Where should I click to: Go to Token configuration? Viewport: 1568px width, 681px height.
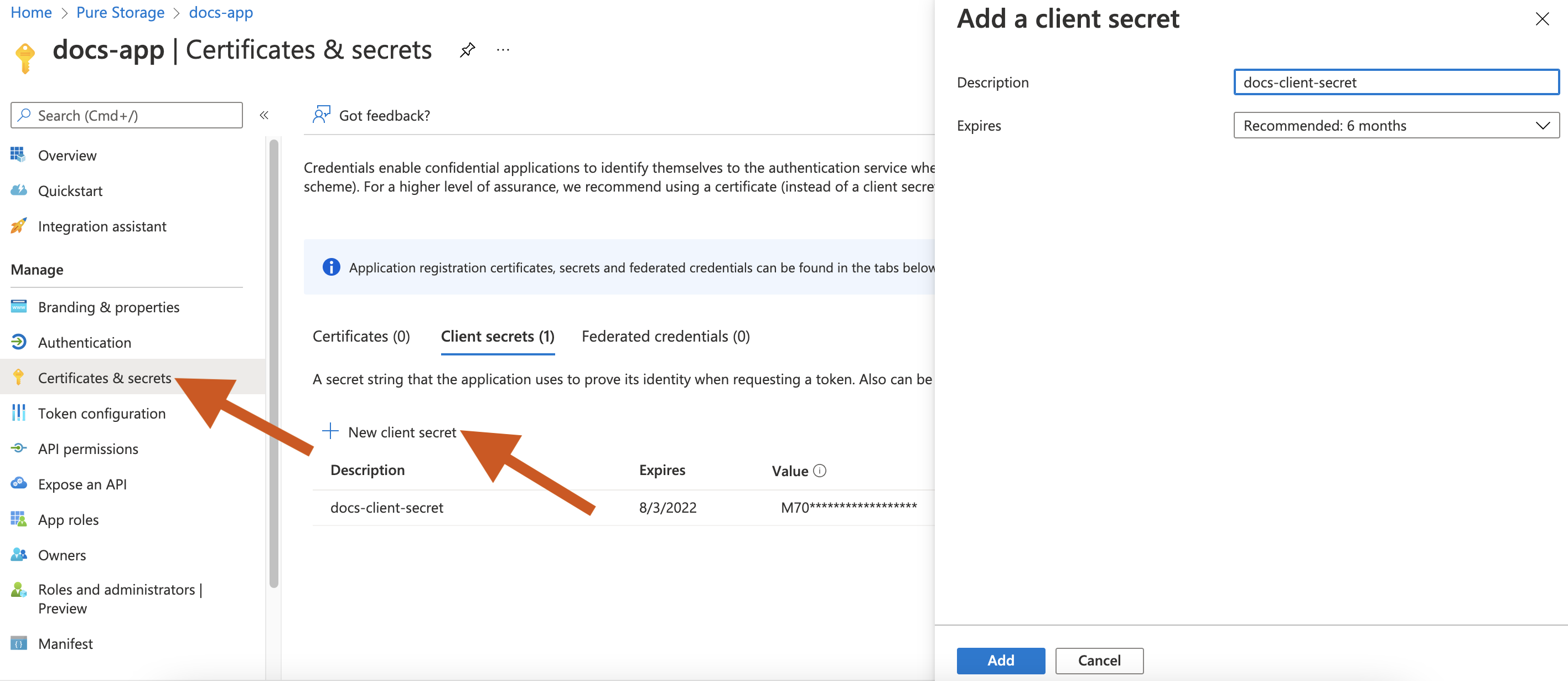click(x=102, y=413)
